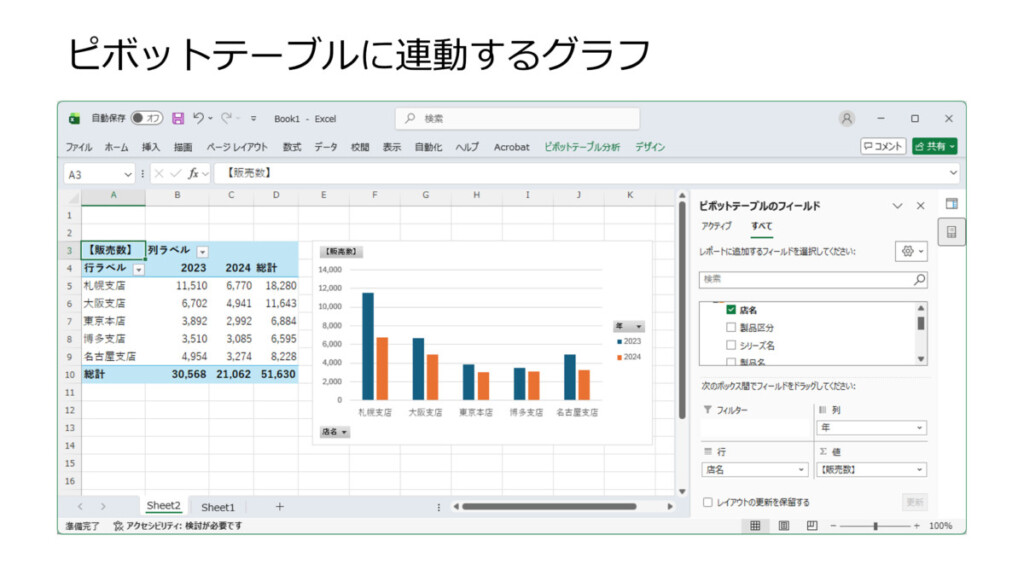Switch to Page Break Preview in status bar
The width and height of the screenshot is (1024, 576).
[x=812, y=525]
